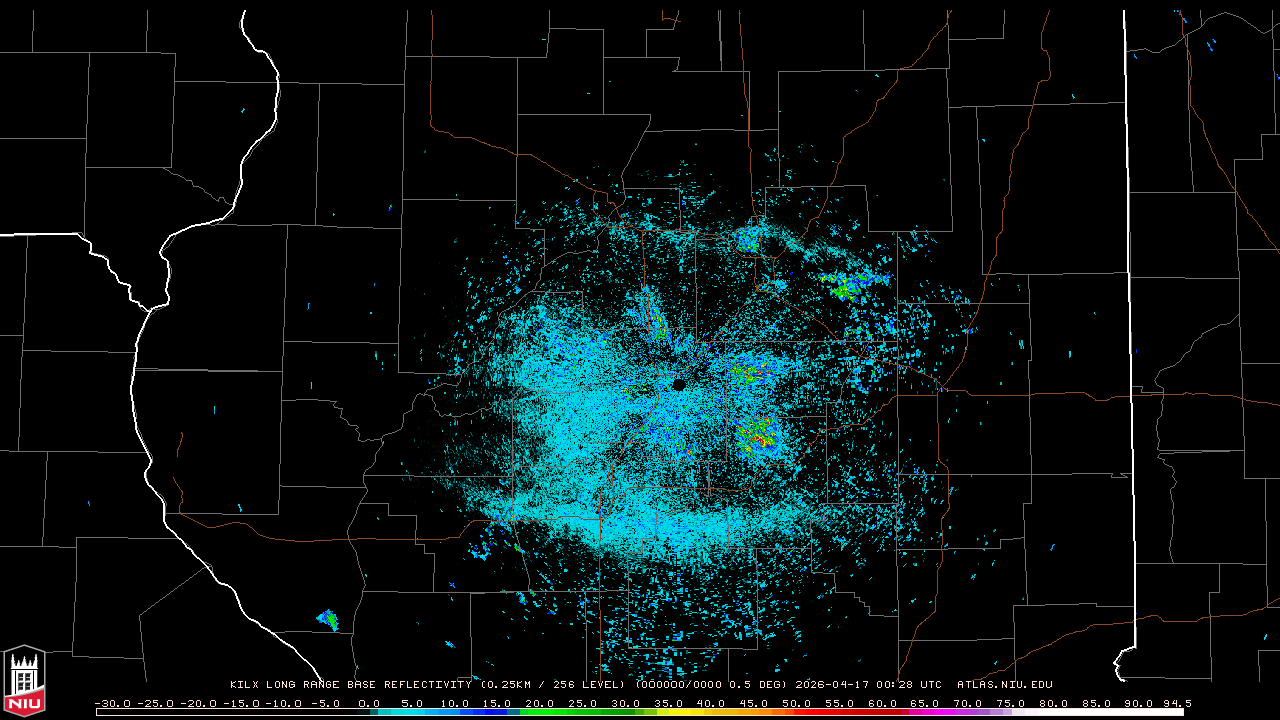Viewport: 1280px width, 720px height.
Task: Click the 2026-04-17 00:28 UTC timestamp
Action: (868, 685)
